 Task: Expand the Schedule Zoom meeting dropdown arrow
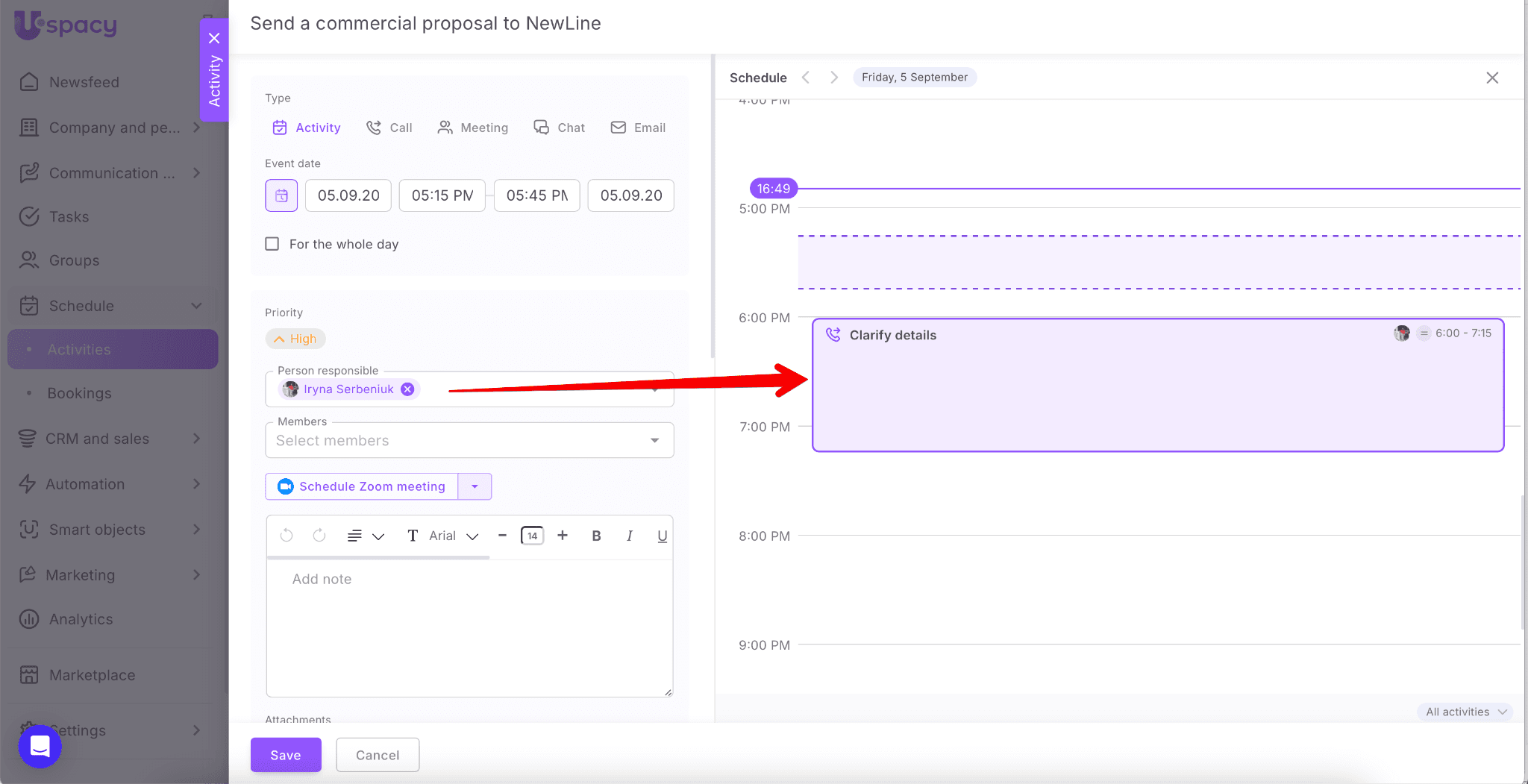click(475, 486)
